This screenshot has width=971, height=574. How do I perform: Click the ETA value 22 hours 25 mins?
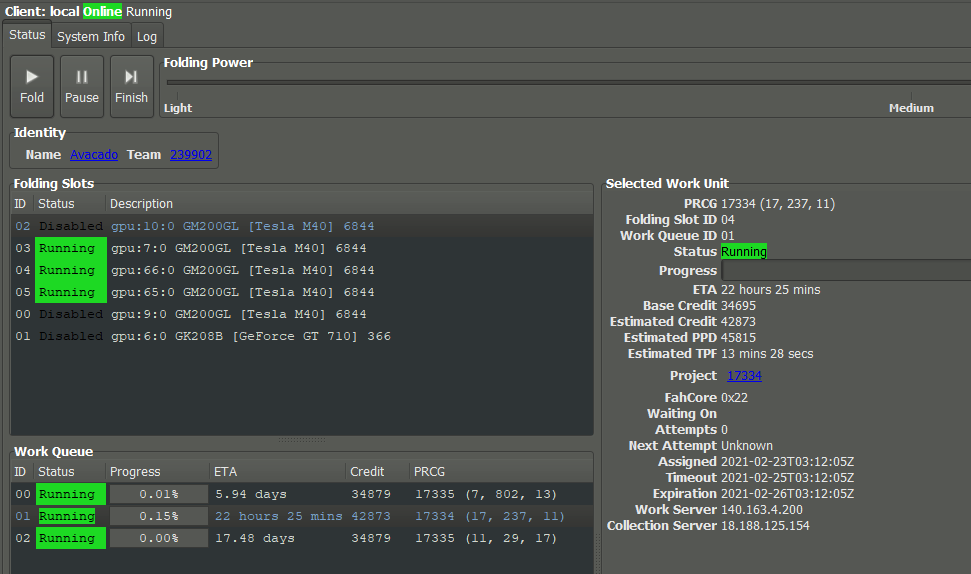pyautogui.click(x=770, y=290)
